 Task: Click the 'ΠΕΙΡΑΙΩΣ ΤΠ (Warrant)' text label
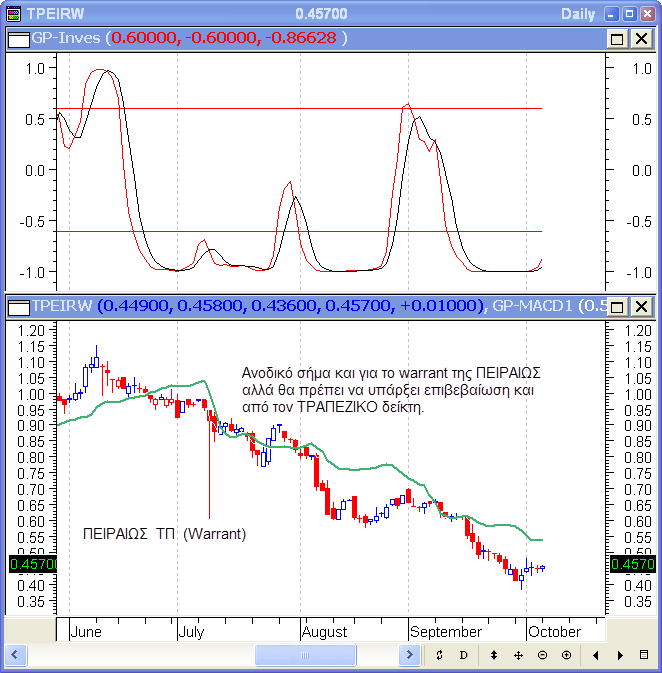point(163,534)
